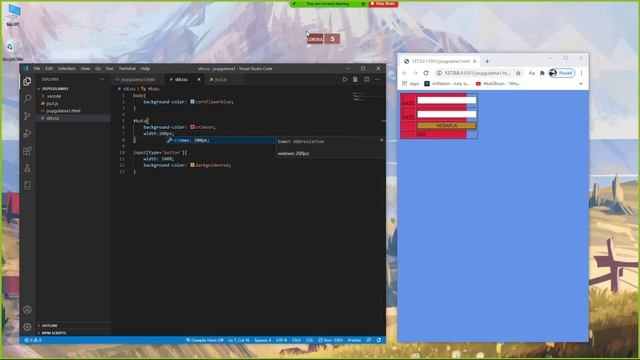The height and width of the screenshot is (360, 640).
Task: Expand the .vscode folder in Explorer
Action: point(52,96)
